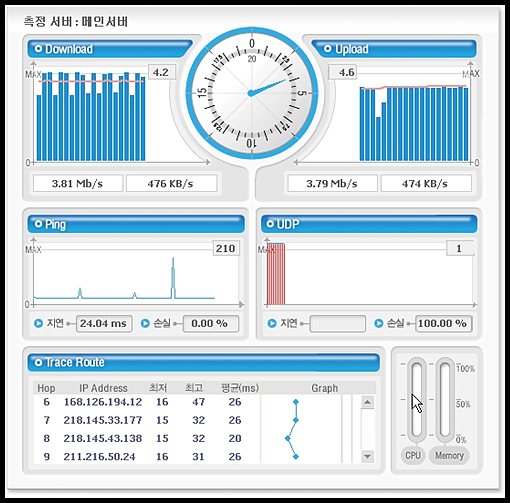The image size is (510, 503).
Task: Click the highest ping spike in graph
Action: tap(173, 277)
